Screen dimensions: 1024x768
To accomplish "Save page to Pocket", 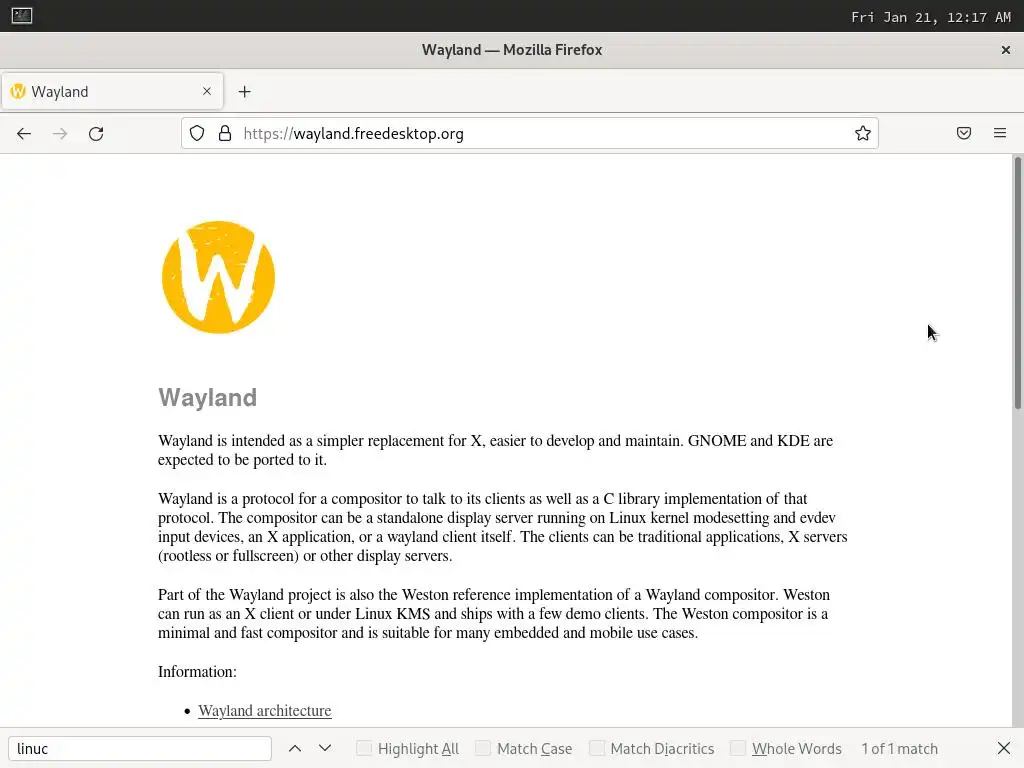I will click(964, 133).
